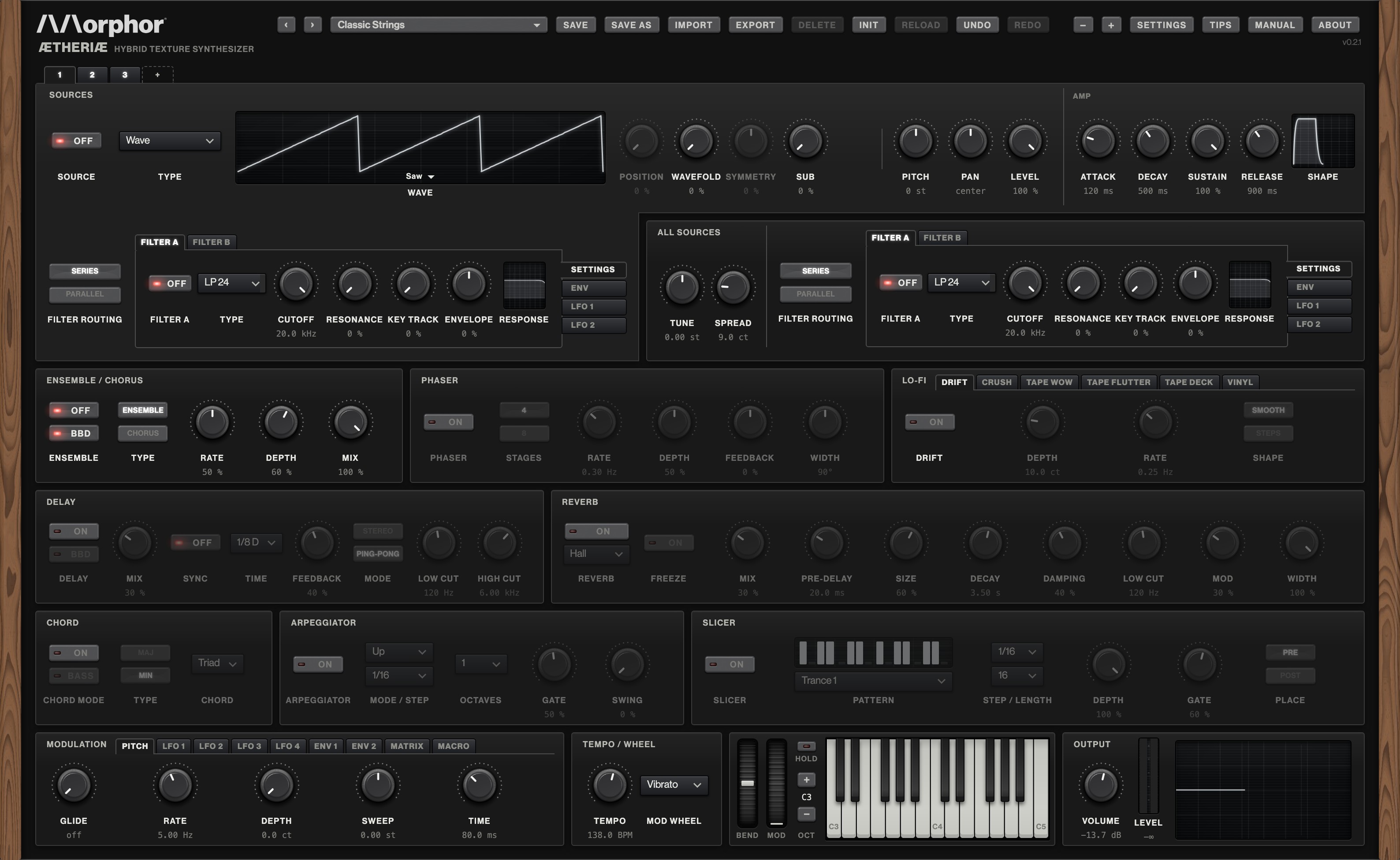Image resolution: width=1400 pixels, height=860 pixels.
Task: Select the Tape Wow lo-fi tab
Action: (x=1049, y=382)
